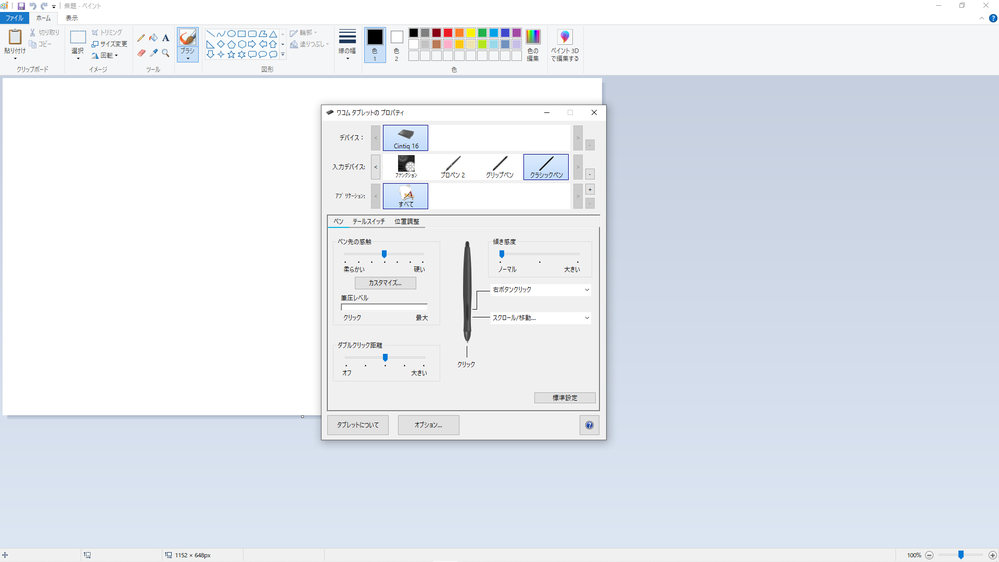999x562 pixels.
Task: Select the Fill bucket tool
Action: tap(154, 38)
